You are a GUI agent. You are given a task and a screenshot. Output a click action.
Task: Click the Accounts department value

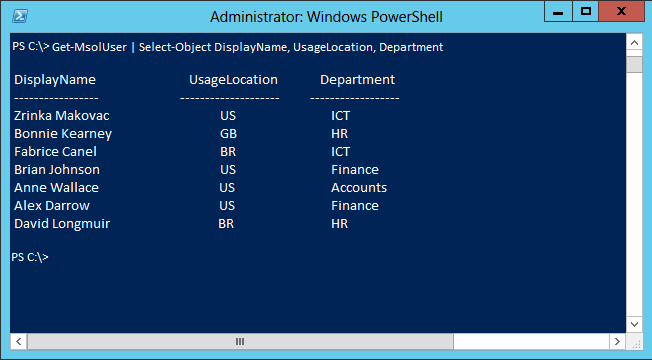tap(359, 187)
